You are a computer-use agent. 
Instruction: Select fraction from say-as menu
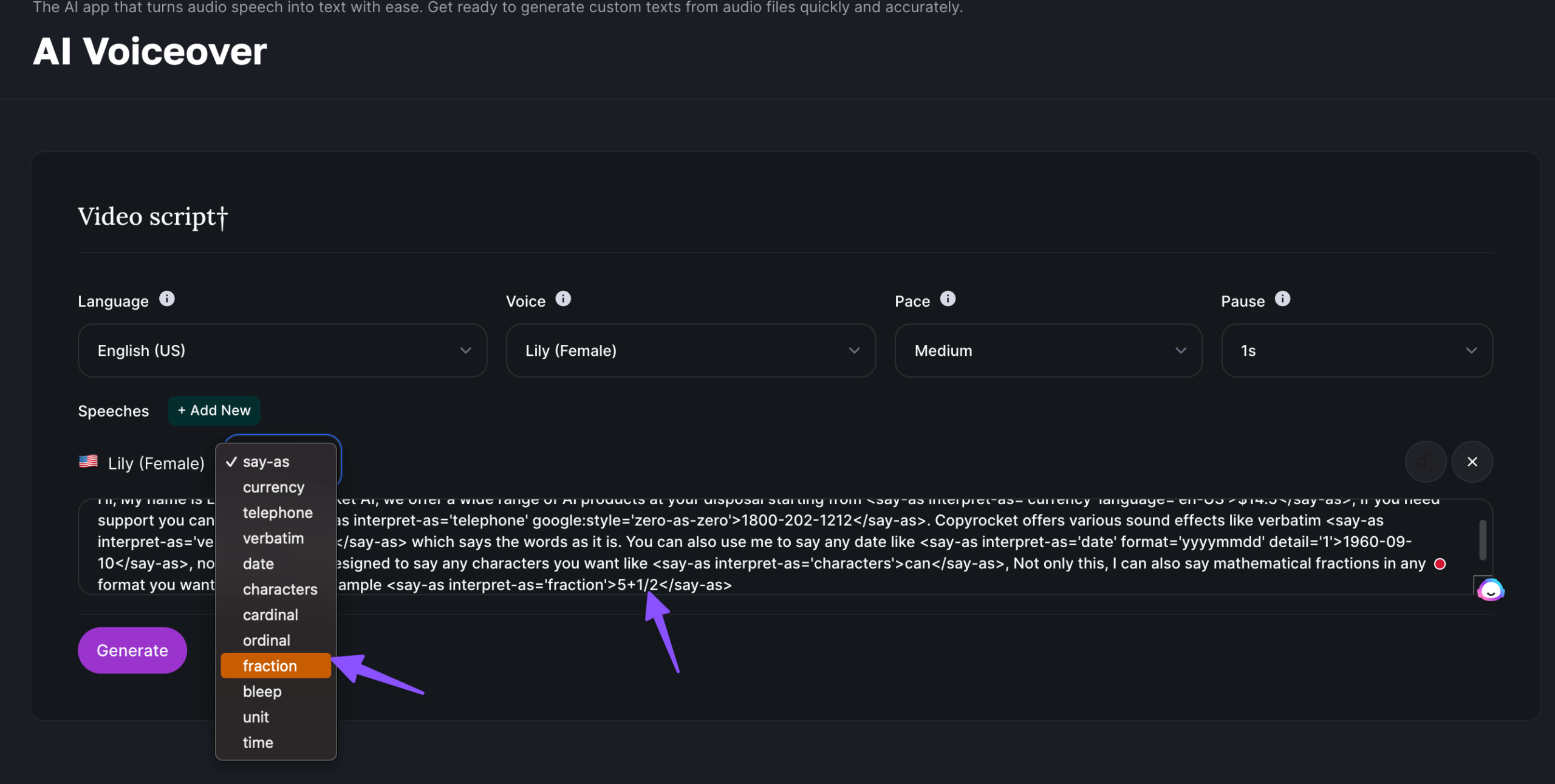[x=270, y=666]
